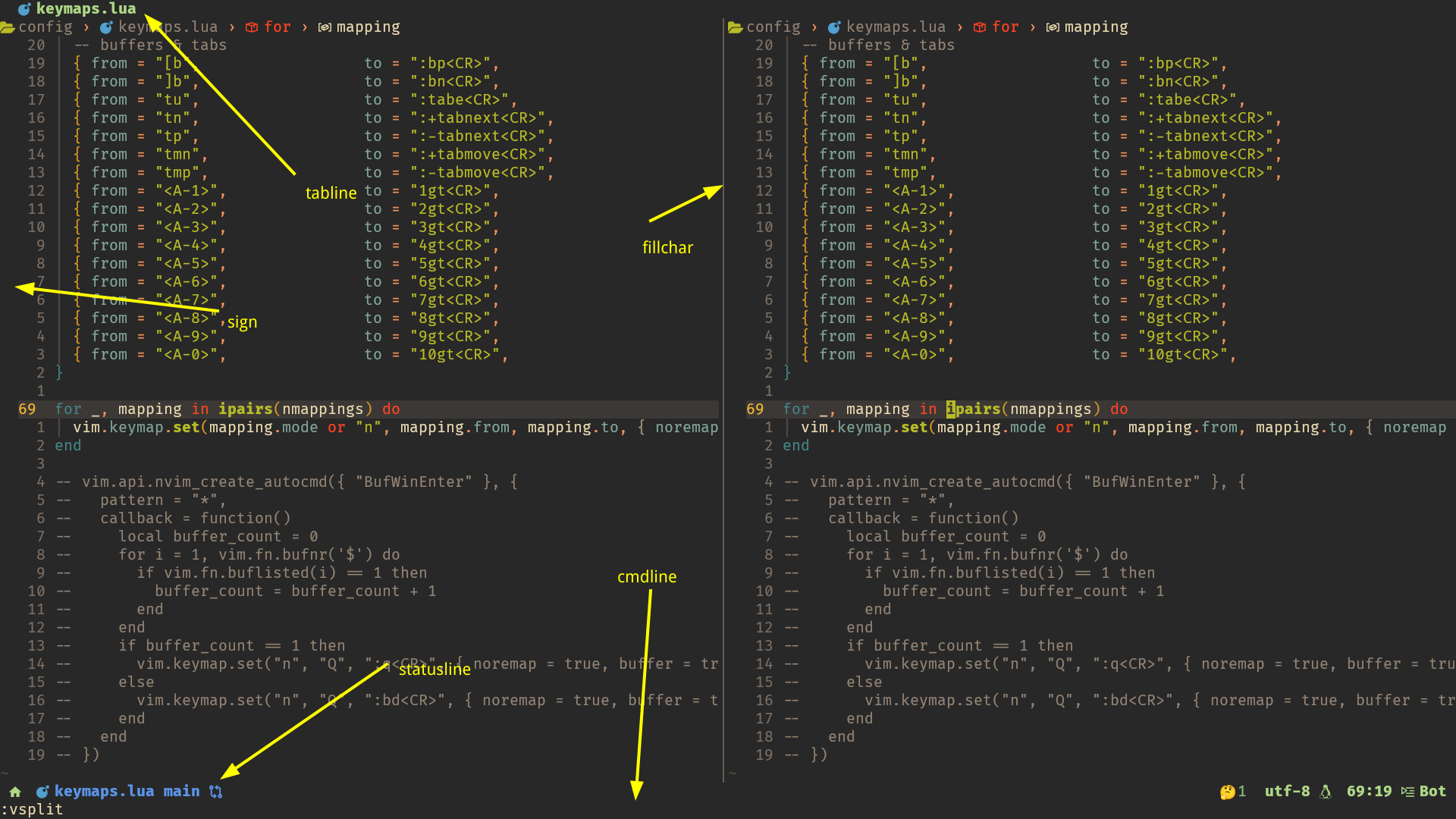Click the mapping icon in right window winbar
The image size is (1456, 819).
1053,27
